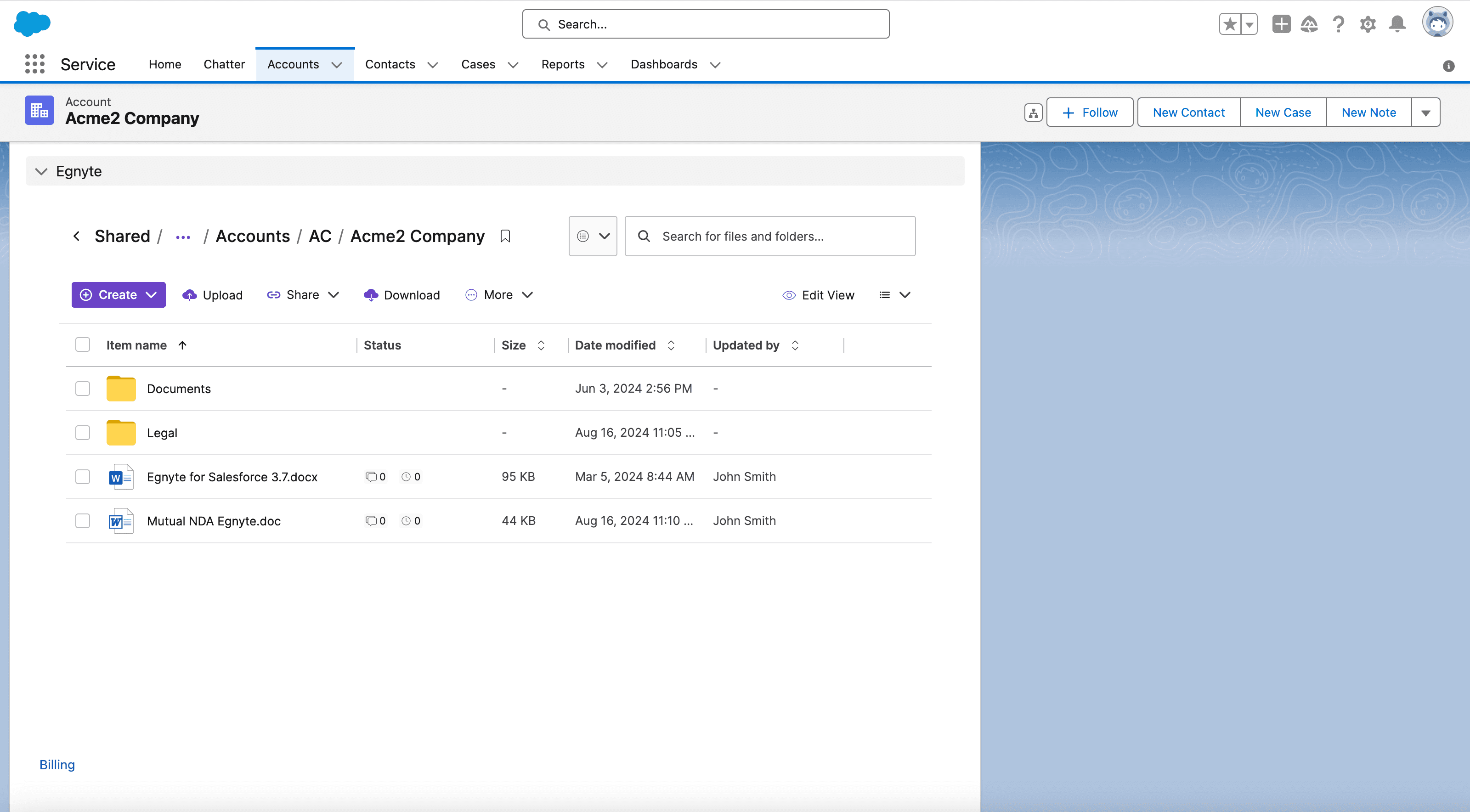Toggle Edit View eye option

pyautogui.click(x=818, y=295)
